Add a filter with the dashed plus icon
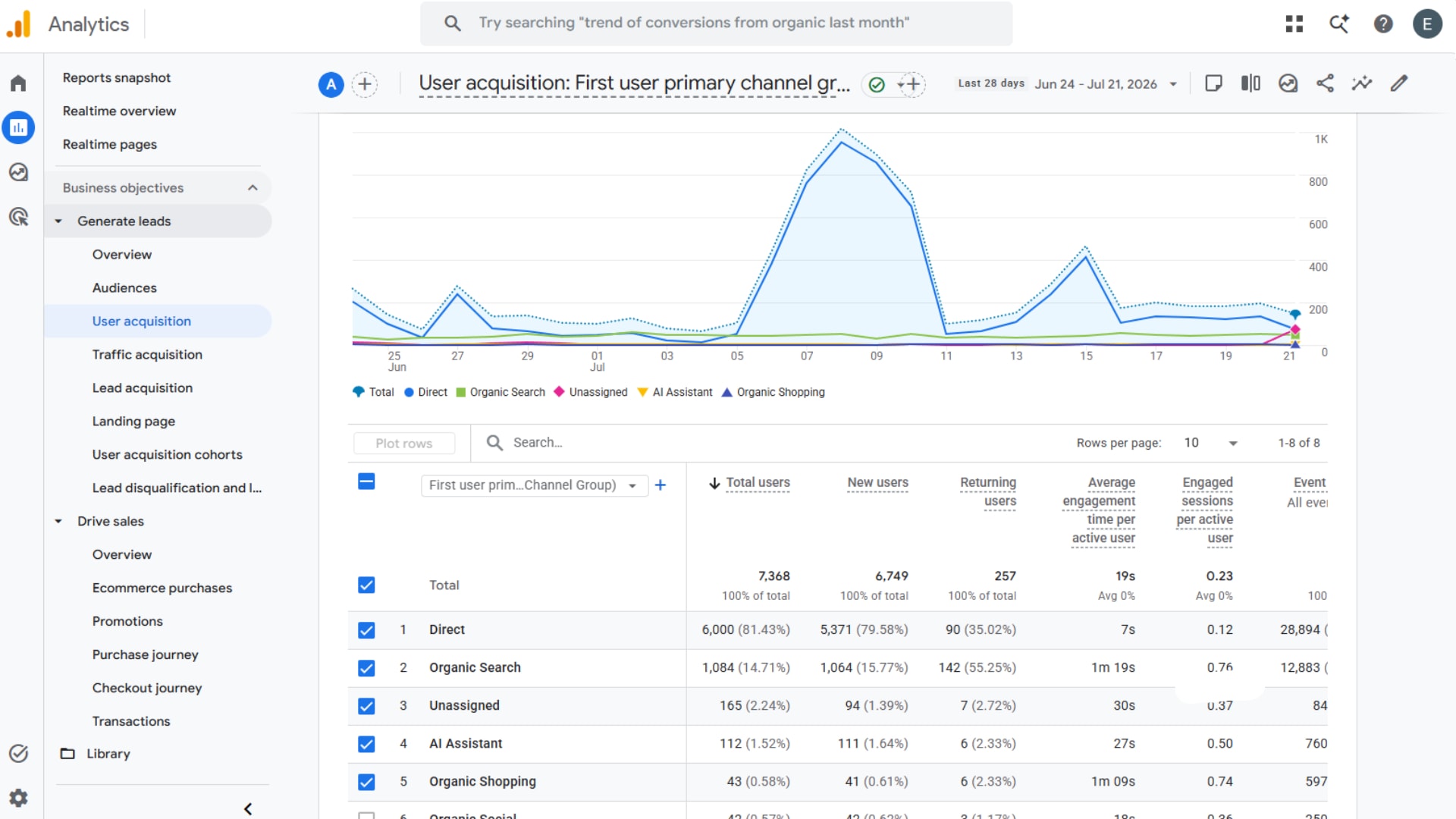 click(912, 84)
